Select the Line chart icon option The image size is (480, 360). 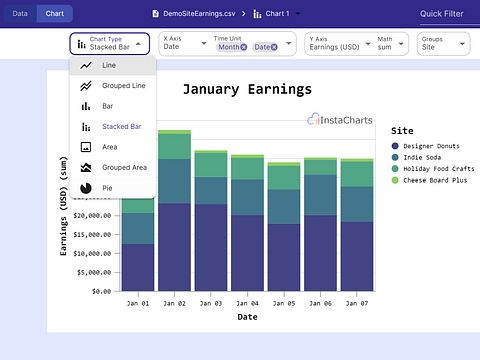[x=86, y=65]
